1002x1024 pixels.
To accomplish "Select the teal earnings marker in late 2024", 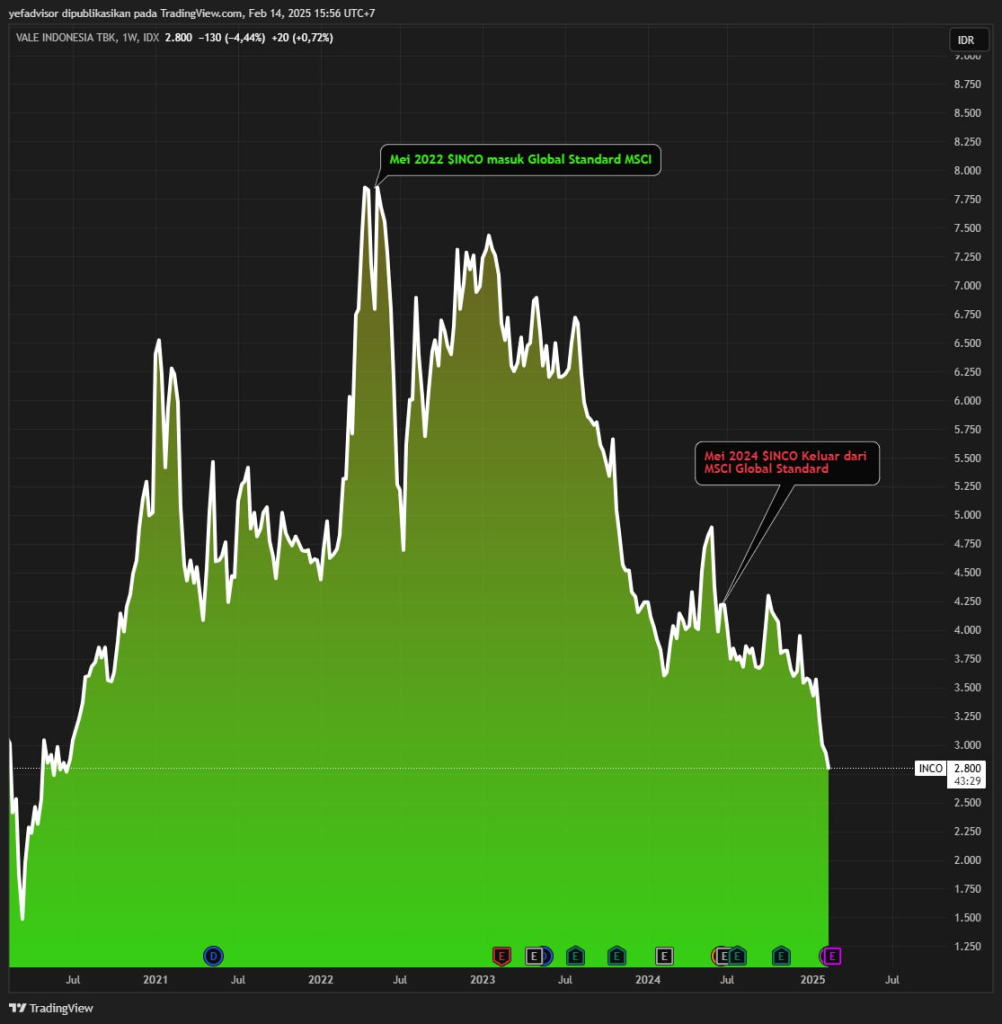I will click(x=781, y=956).
